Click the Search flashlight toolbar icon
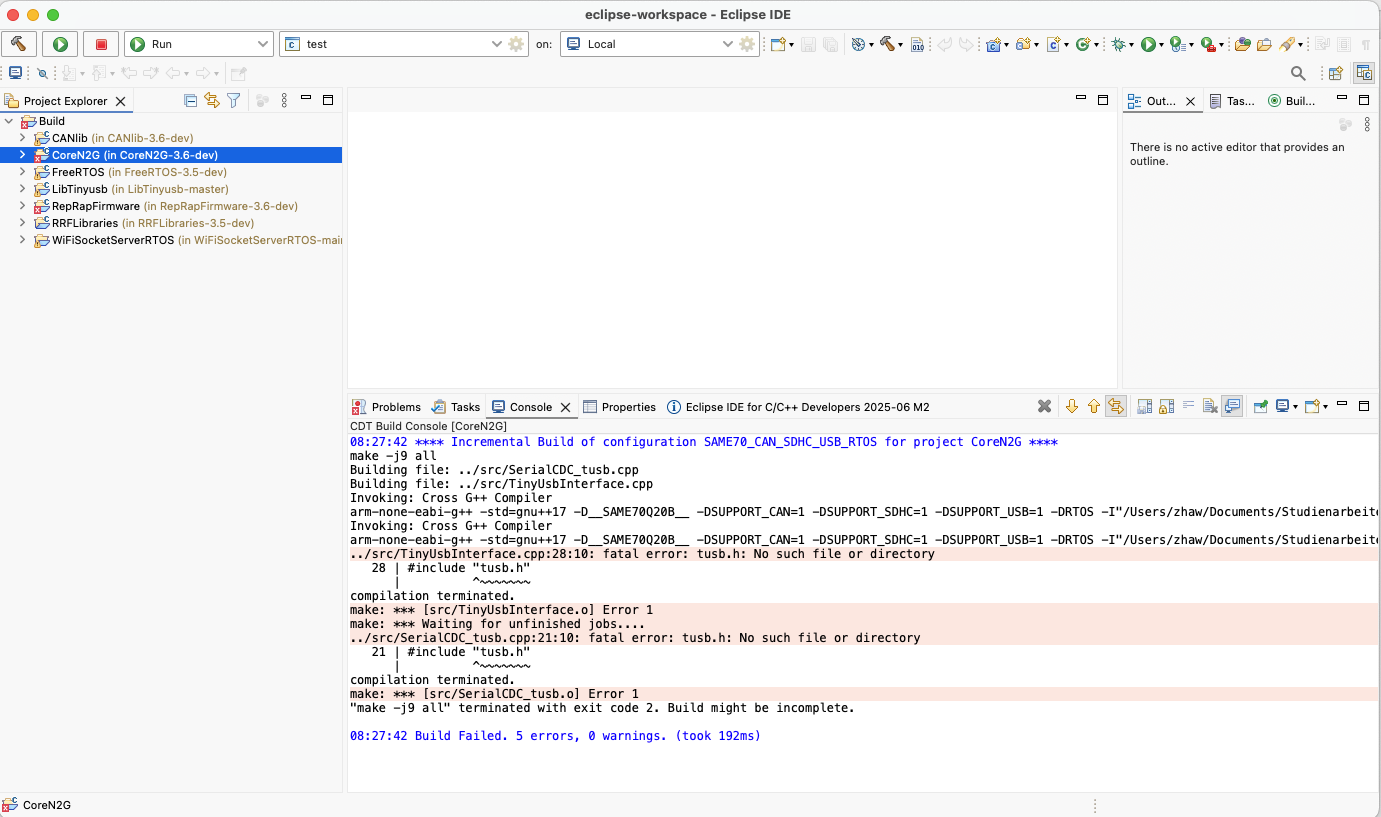This screenshot has width=1381, height=817. click(x=1288, y=44)
